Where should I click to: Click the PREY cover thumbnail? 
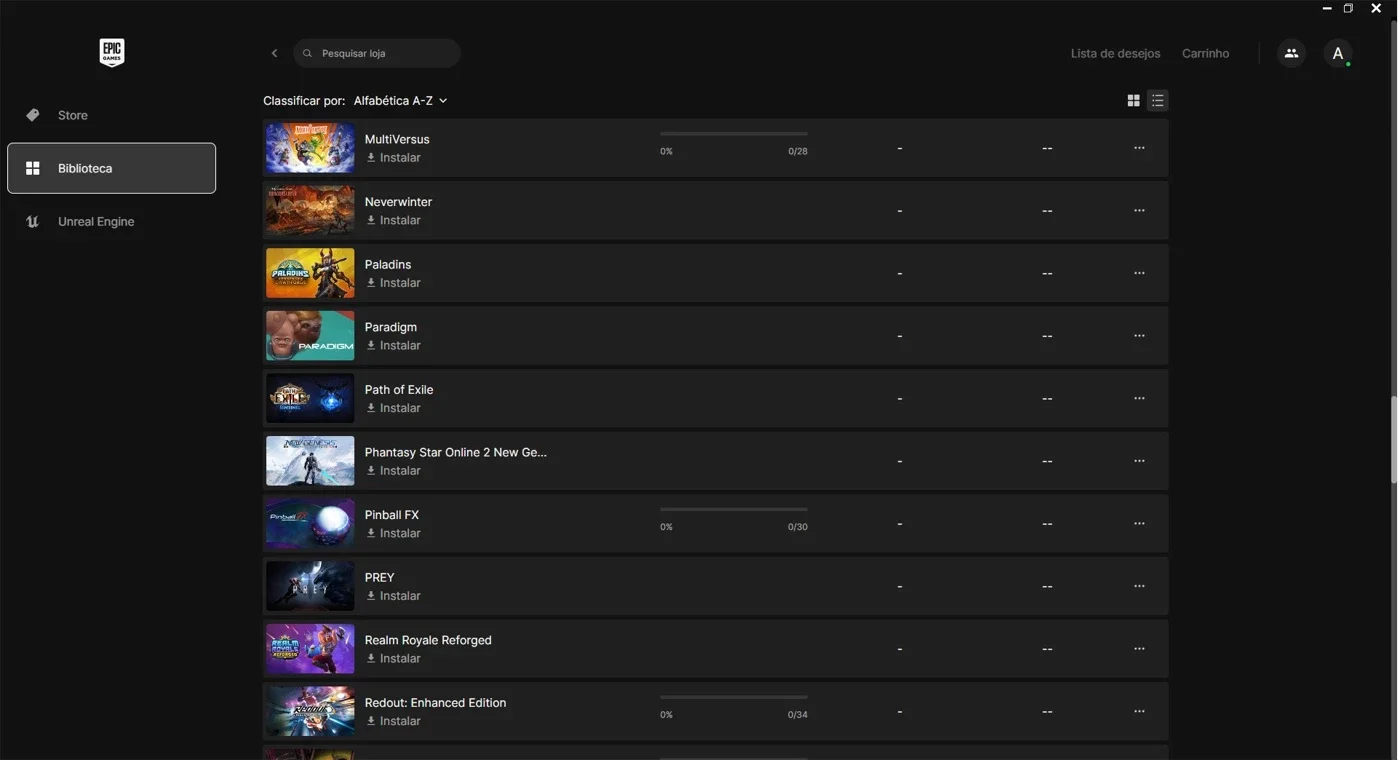point(310,586)
